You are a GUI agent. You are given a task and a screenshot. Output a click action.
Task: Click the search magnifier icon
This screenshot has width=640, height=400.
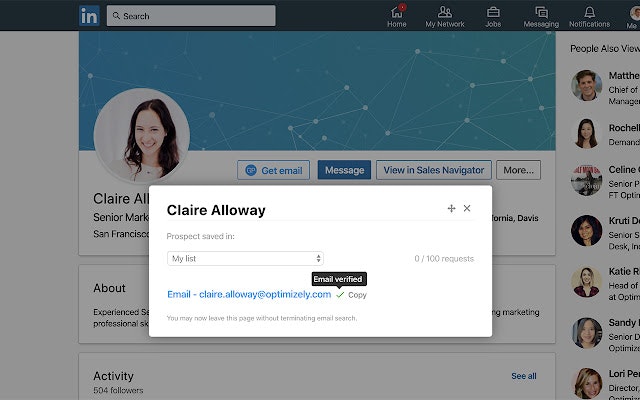coord(116,16)
